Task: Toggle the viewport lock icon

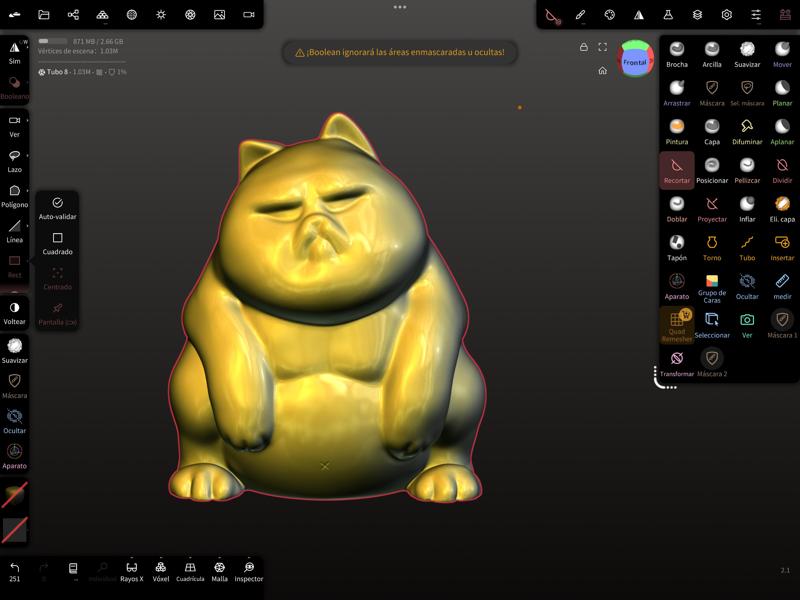Action: click(x=584, y=47)
